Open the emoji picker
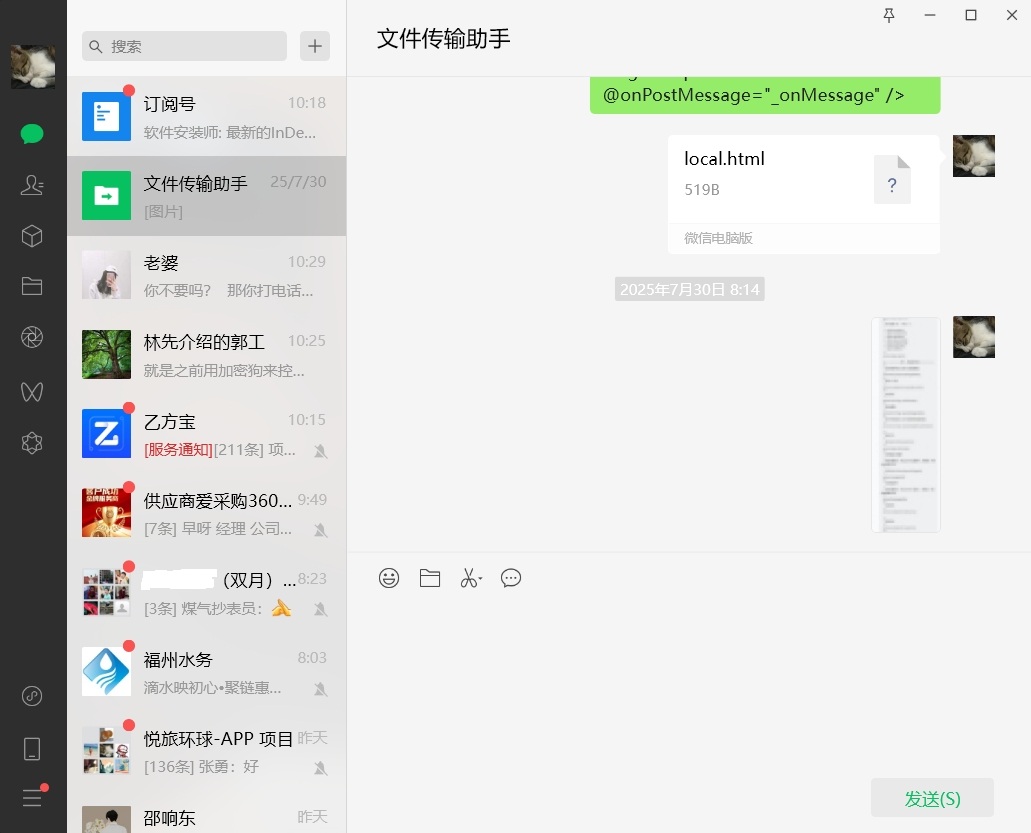Viewport: 1031px width, 833px height. [x=389, y=578]
